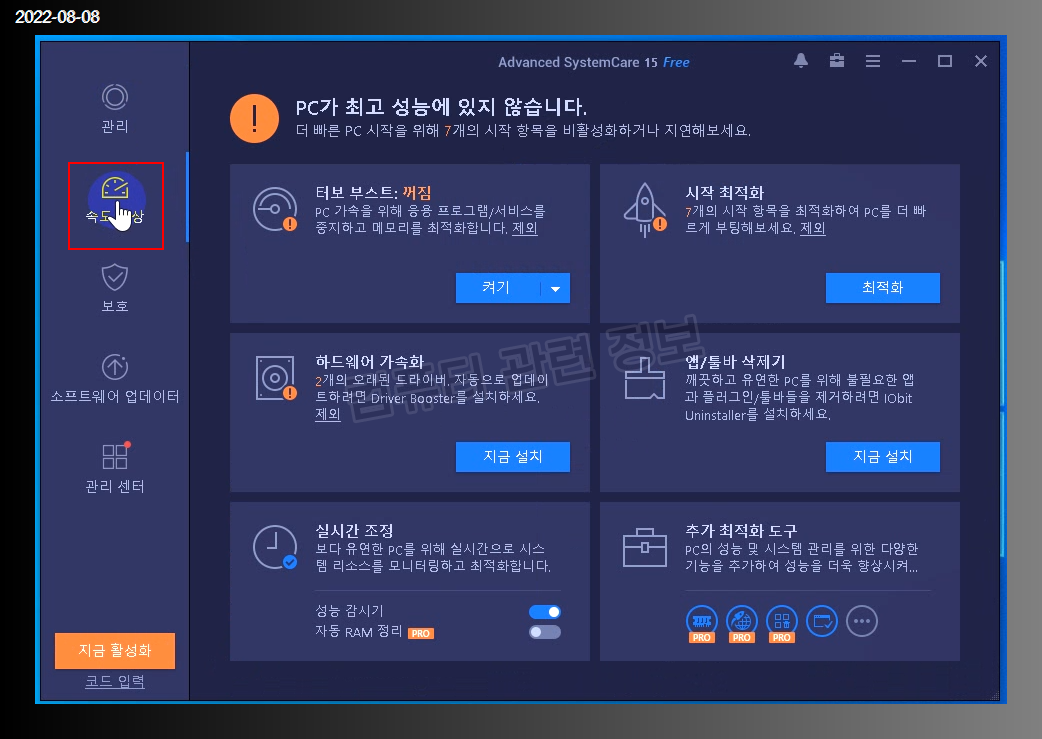Click the App/Toolbar Cleaner broom icon
1042x739 pixels.
click(x=645, y=377)
